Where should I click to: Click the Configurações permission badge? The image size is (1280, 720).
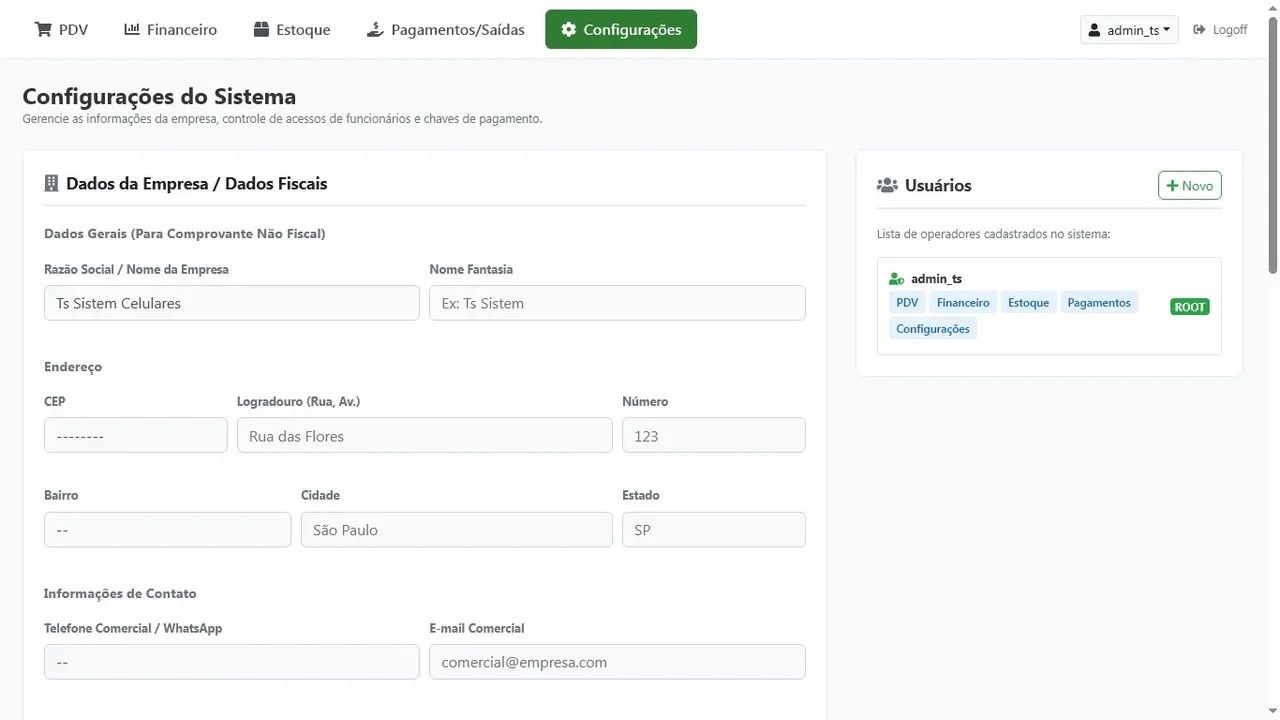[x=933, y=329]
